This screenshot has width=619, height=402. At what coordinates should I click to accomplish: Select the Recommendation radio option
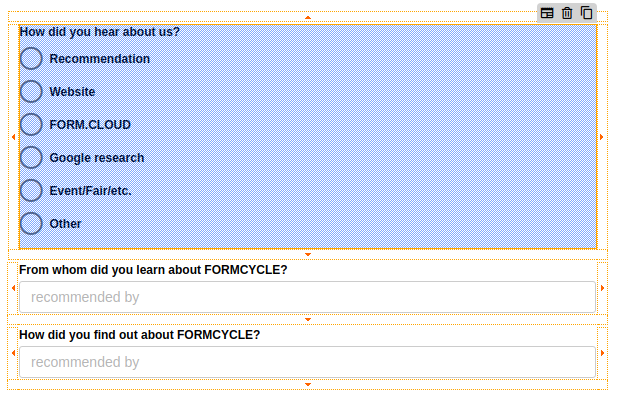tap(32, 59)
